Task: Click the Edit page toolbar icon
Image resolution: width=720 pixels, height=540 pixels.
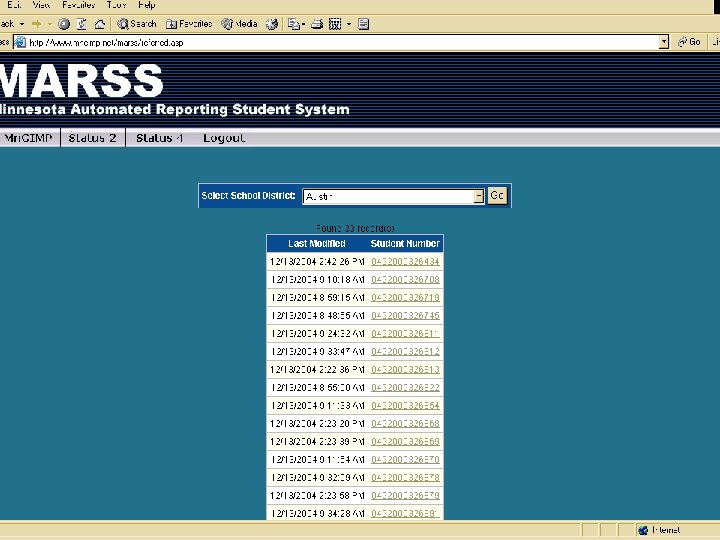Action: tap(335, 24)
